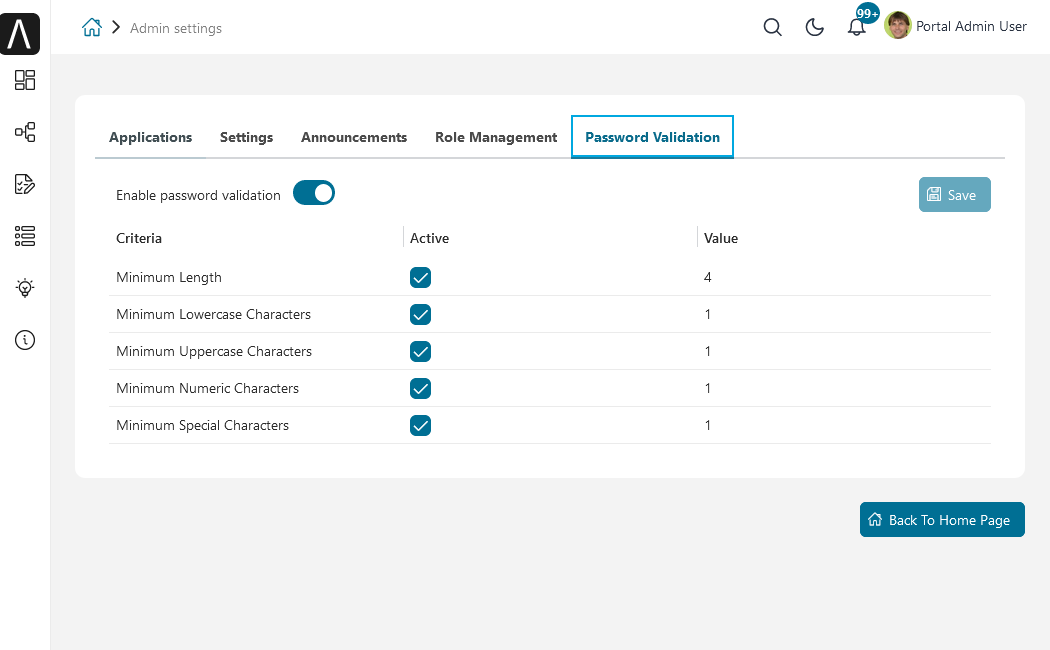The height and width of the screenshot is (650, 1050).
Task: Open Portal Admin User profile menu
Action: pos(971,26)
